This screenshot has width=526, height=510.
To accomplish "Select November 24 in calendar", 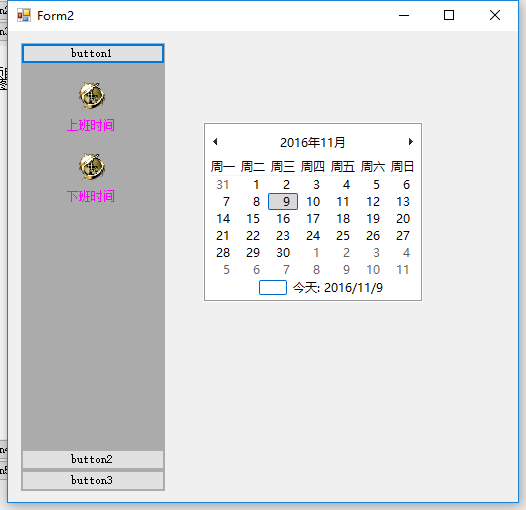I will 313,236.
